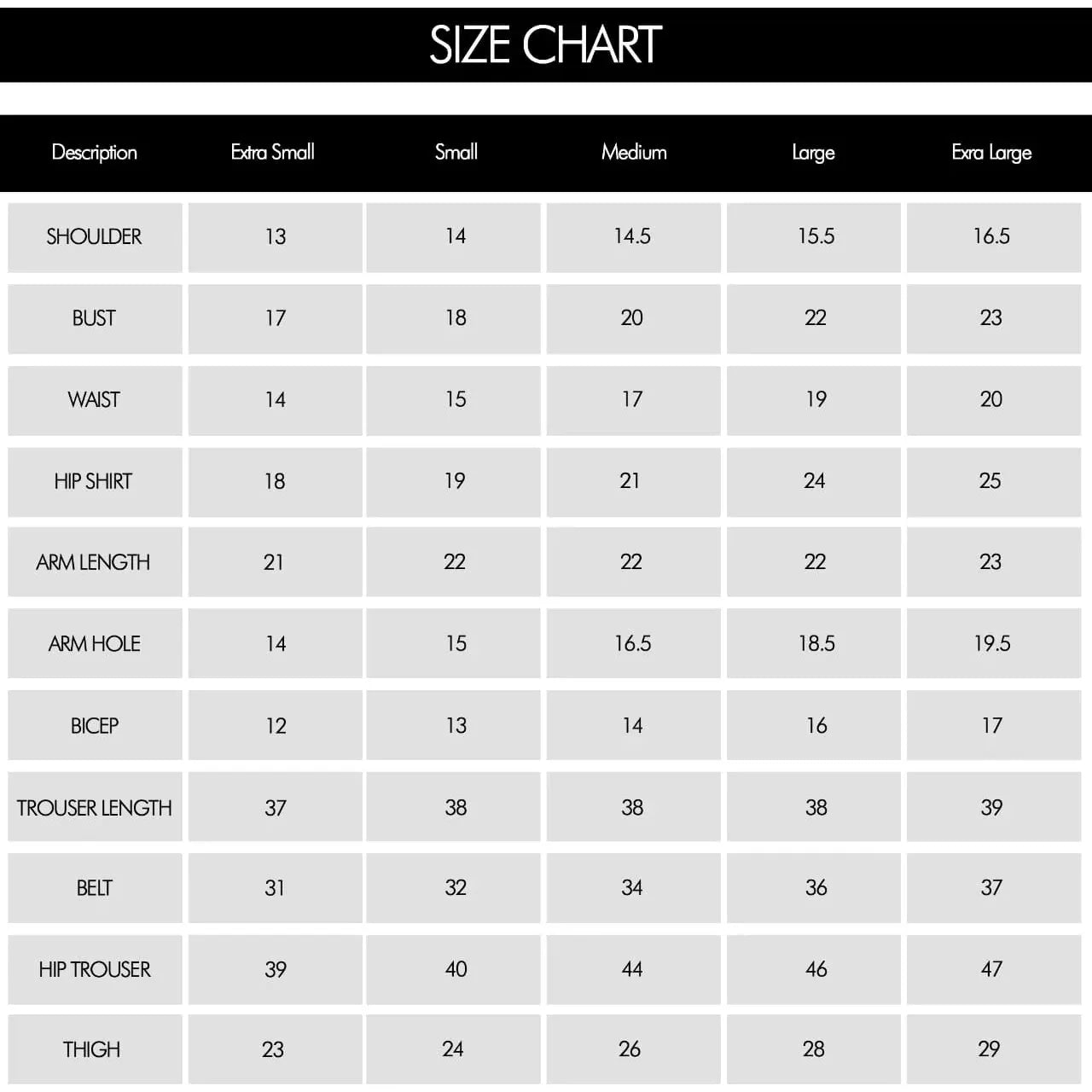Click the Large column header
The width and height of the screenshot is (1092, 1092).
[813, 153]
